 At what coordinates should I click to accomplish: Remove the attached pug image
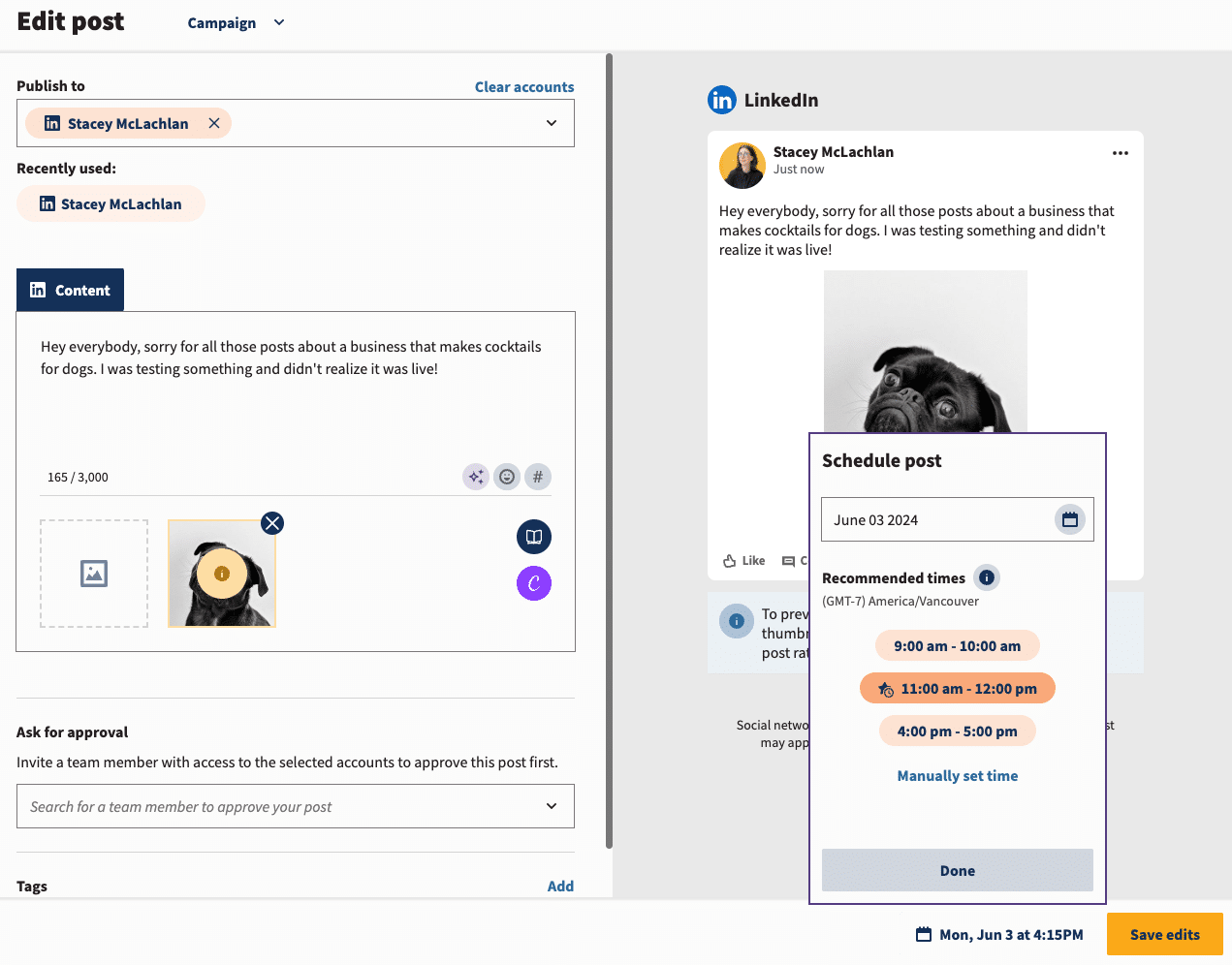point(272,523)
